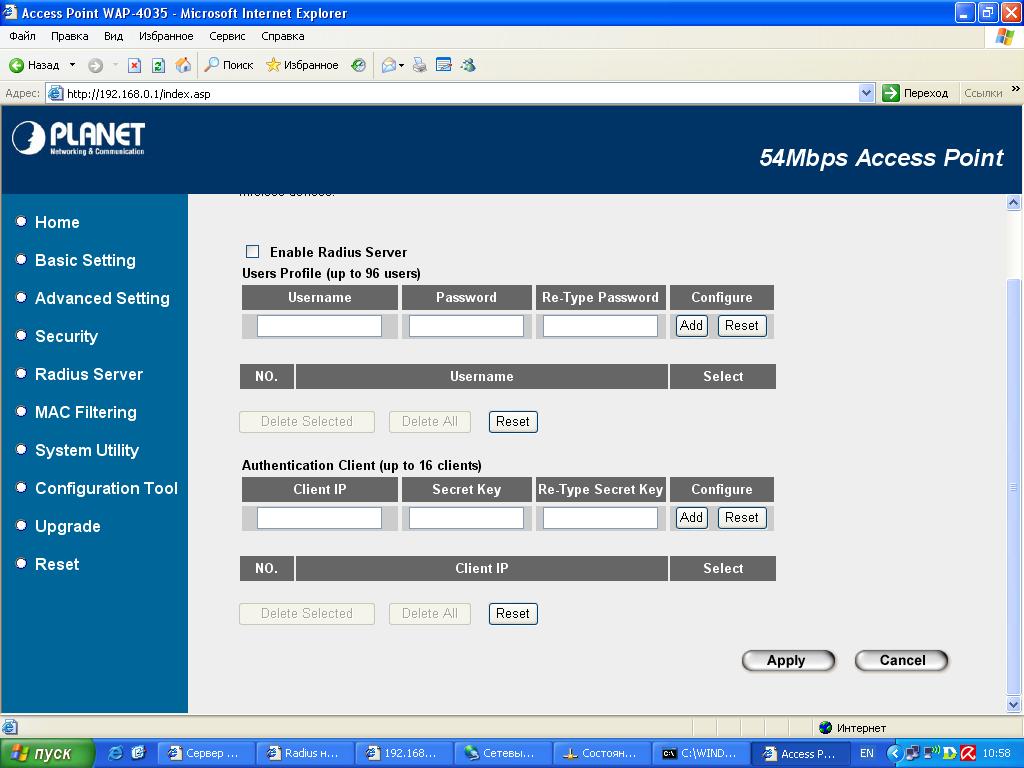Open System Utility page
This screenshot has height=768, width=1024.
tap(87, 450)
